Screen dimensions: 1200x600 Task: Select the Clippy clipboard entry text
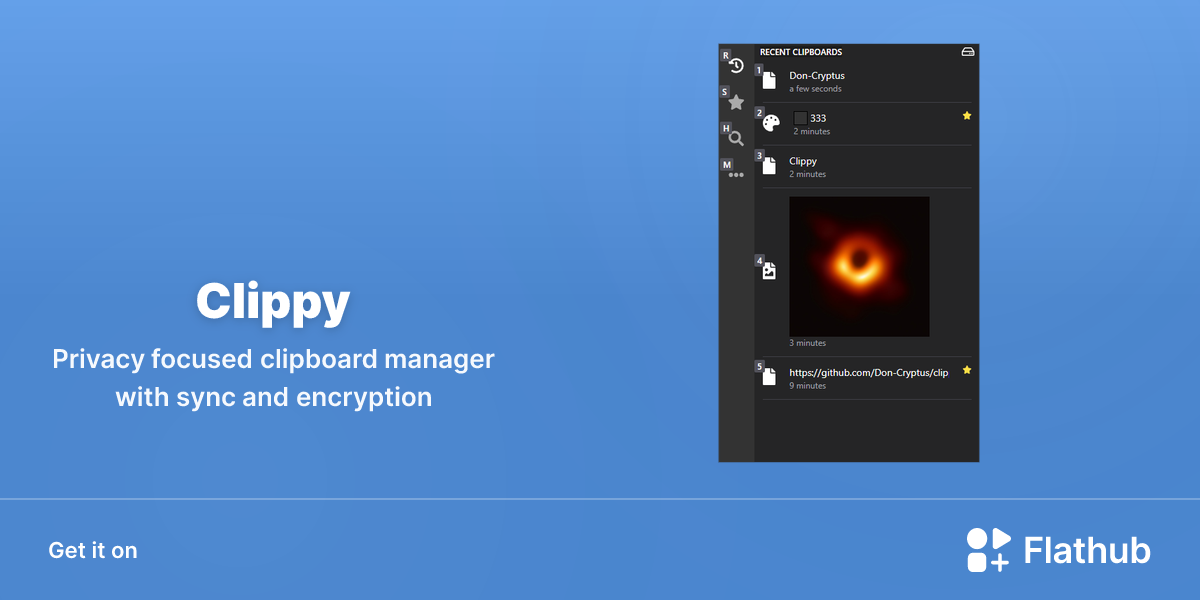pos(803,161)
